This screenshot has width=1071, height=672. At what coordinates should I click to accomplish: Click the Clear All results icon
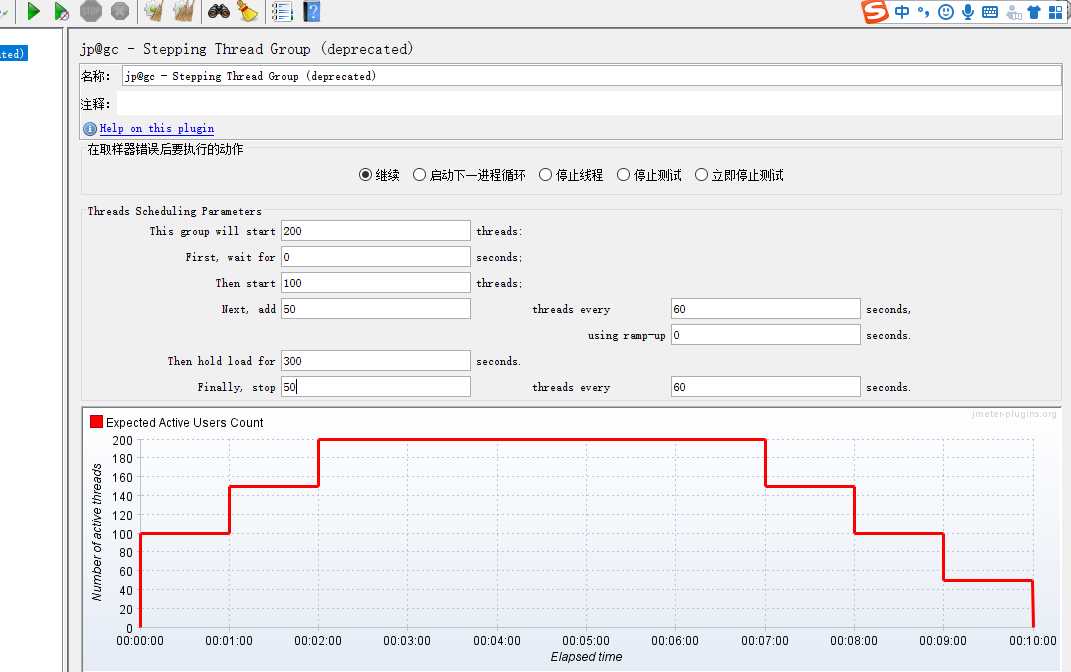click(x=184, y=11)
